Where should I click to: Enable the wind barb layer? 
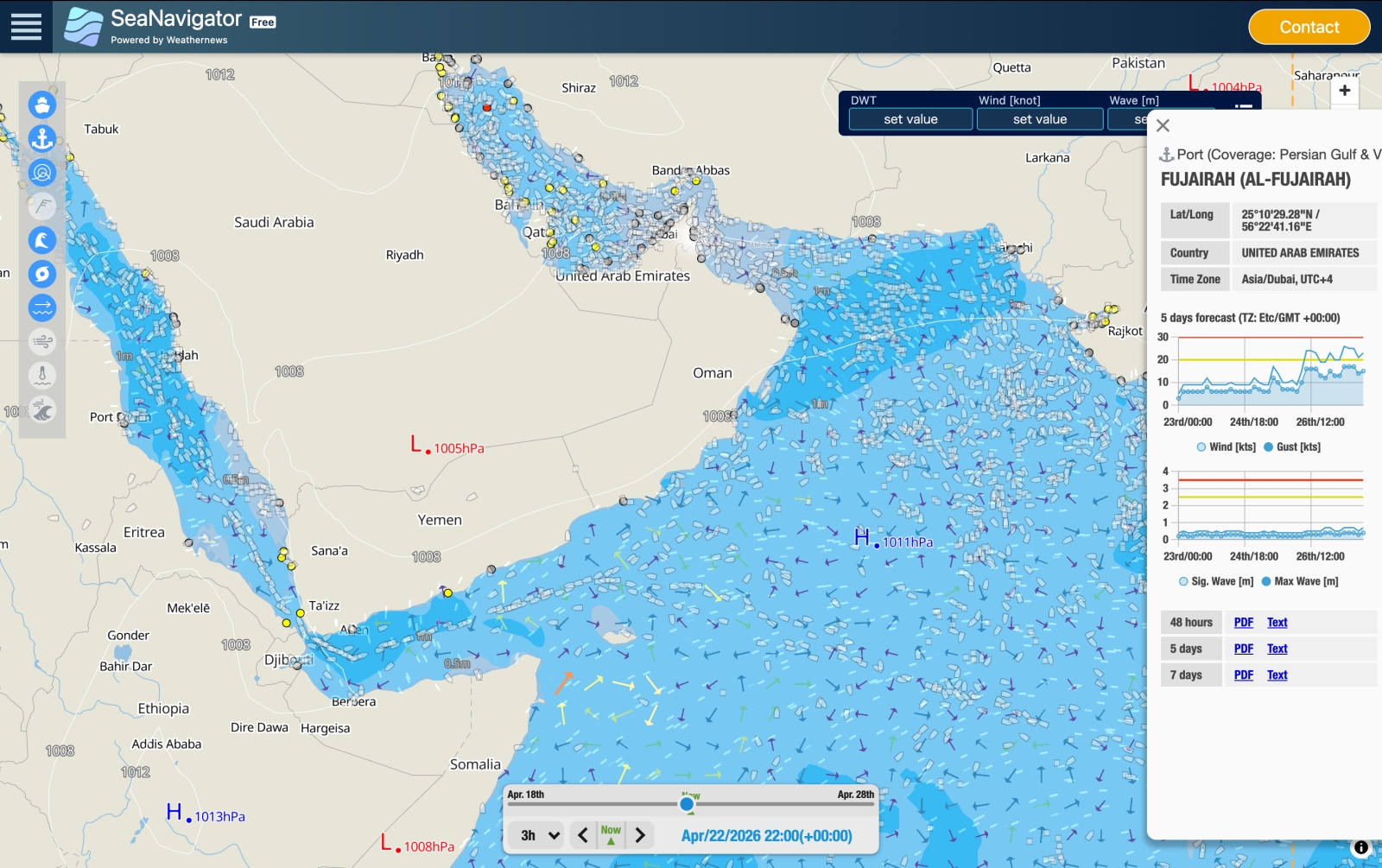(42, 206)
